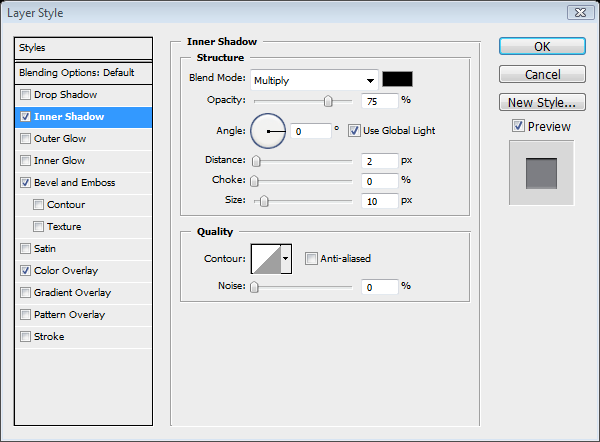Click the angle dial control
Image resolution: width=600 pixels, height=442 pixels.
pos(268,130)
